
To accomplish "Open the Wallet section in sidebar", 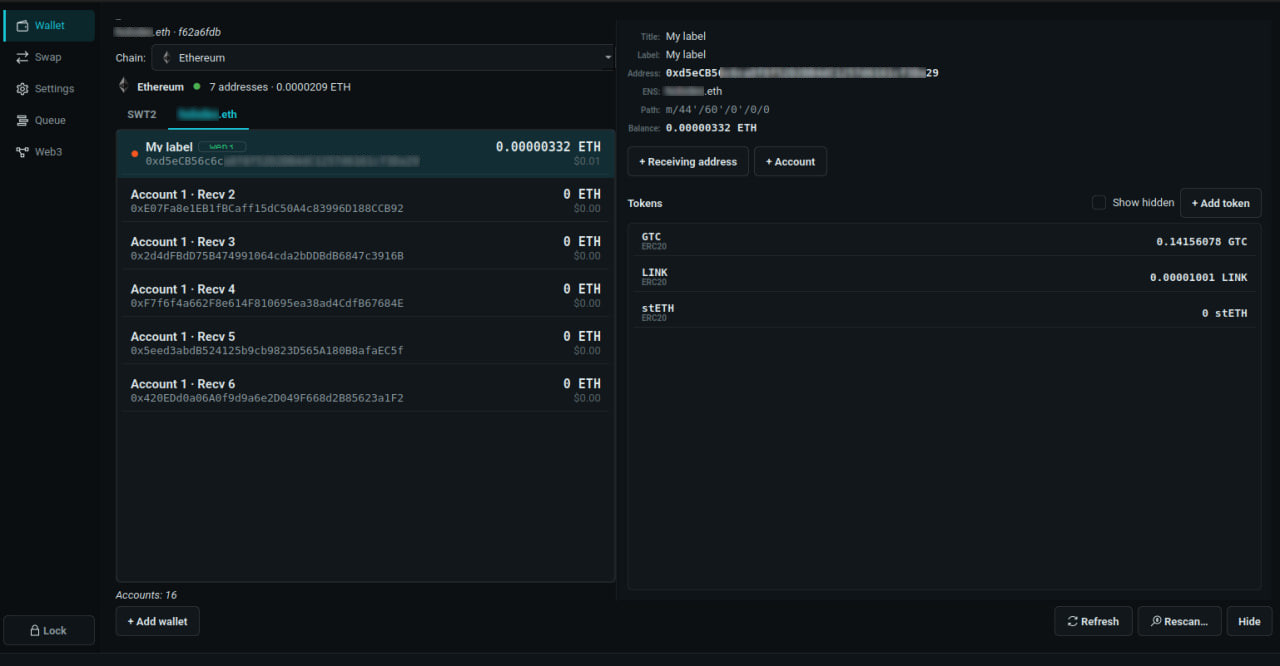I will [x=49, y=26].
